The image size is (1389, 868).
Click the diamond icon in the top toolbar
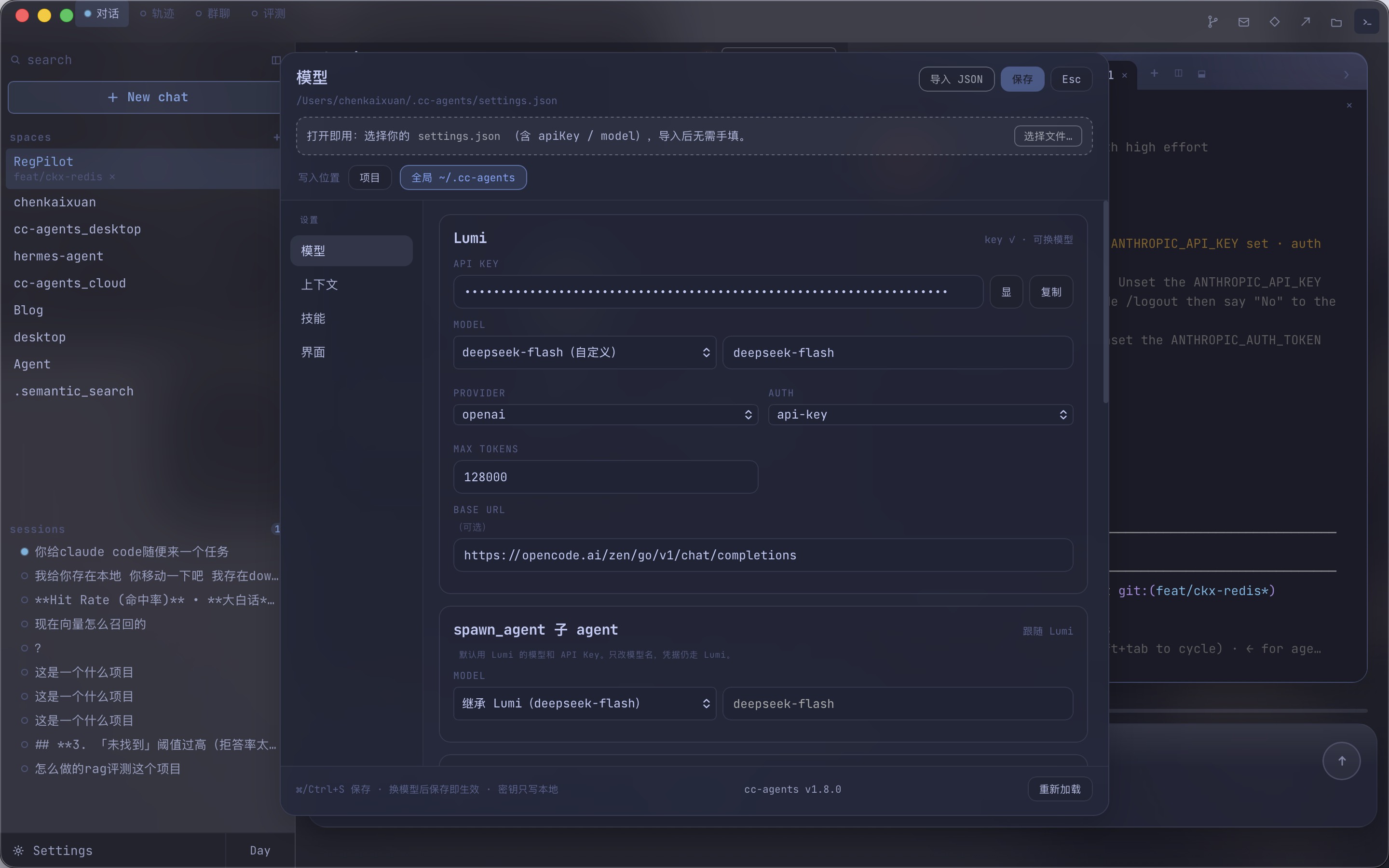click(1274, 22)
